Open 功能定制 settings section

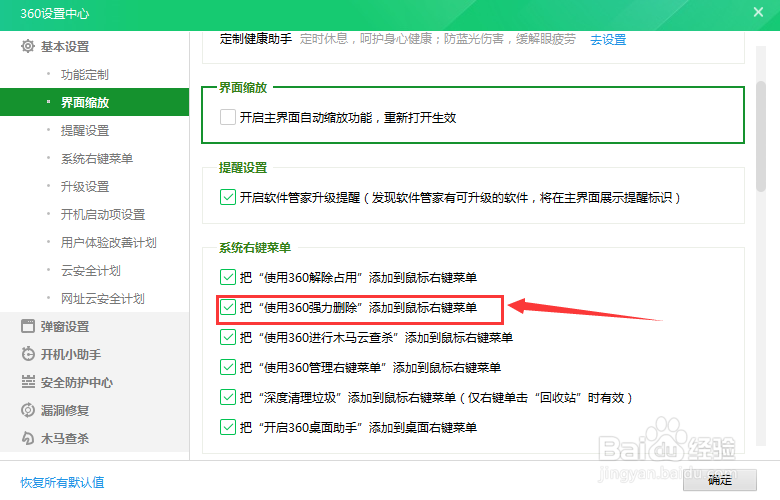tap(85, 75)
